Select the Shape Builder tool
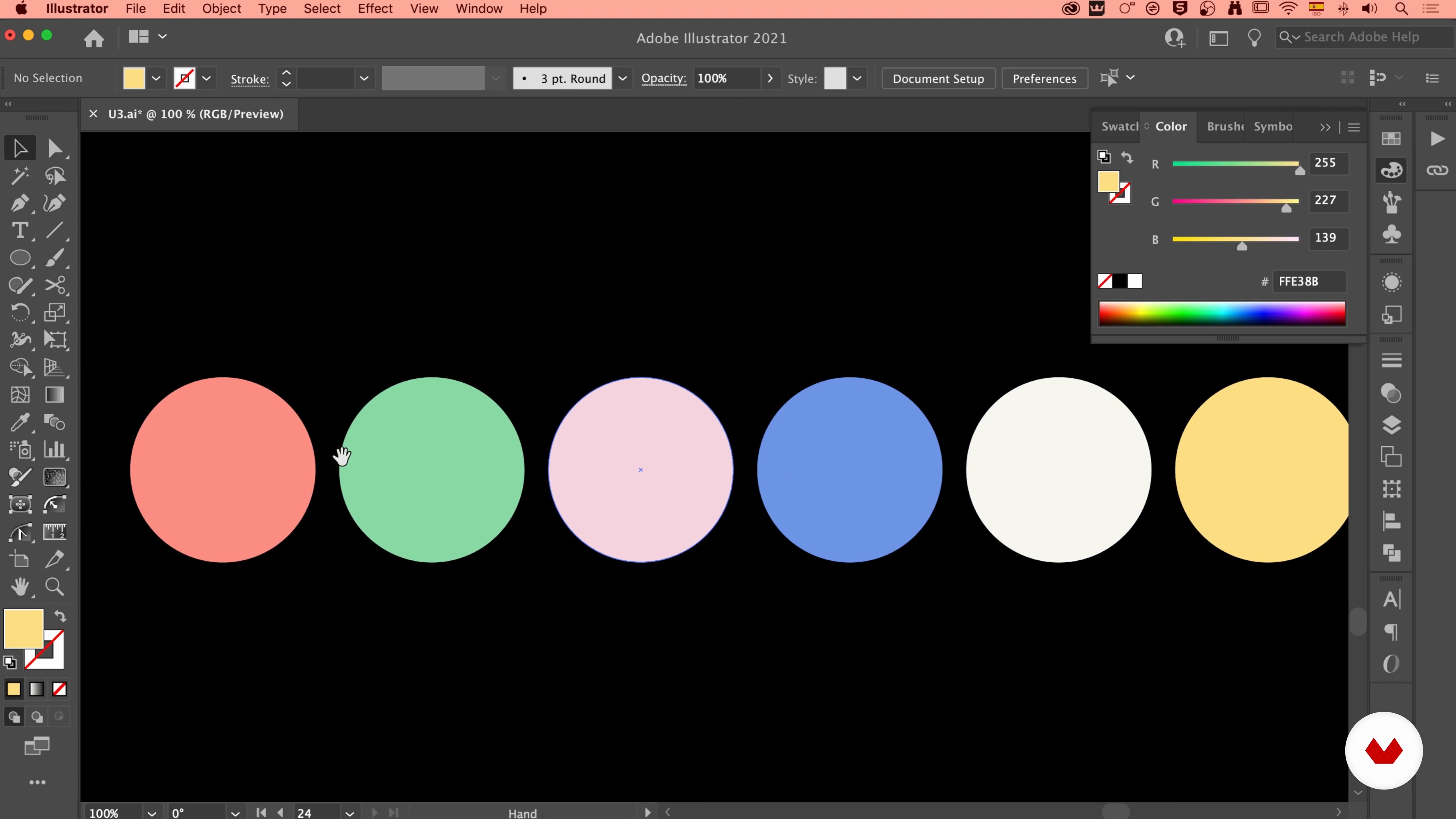The width and height of the screenshot is (1456, 819). [20, 367]
